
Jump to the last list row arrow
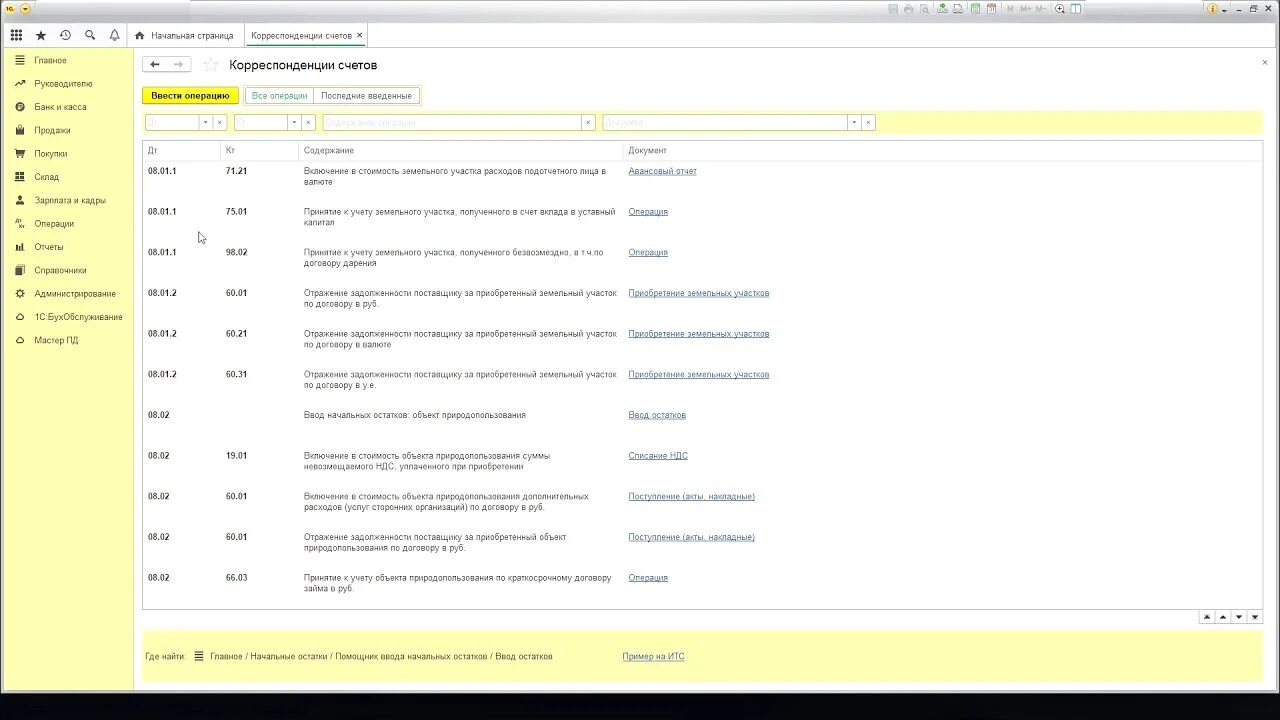1255,617
